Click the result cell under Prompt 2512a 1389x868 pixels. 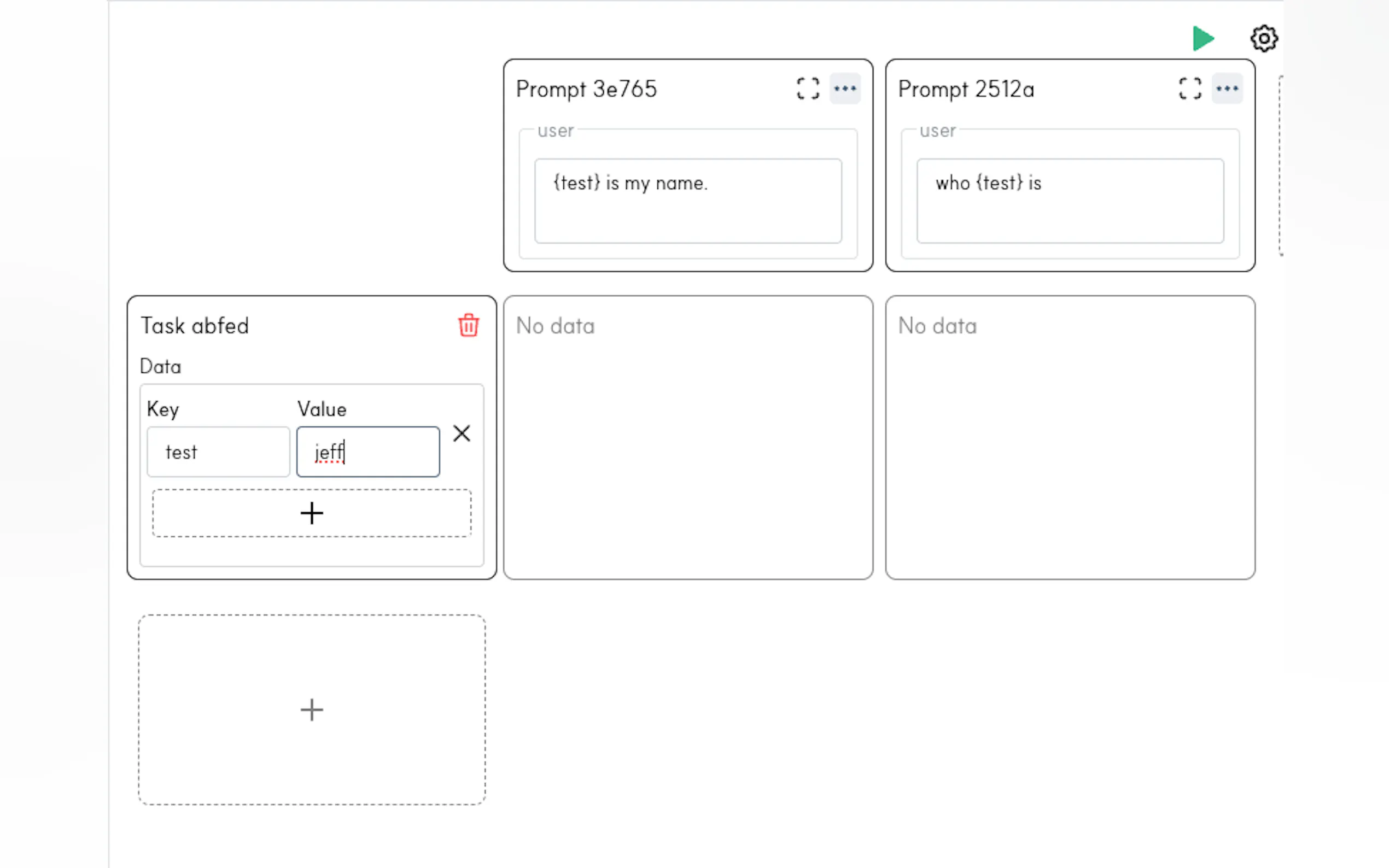(1070, 437)
